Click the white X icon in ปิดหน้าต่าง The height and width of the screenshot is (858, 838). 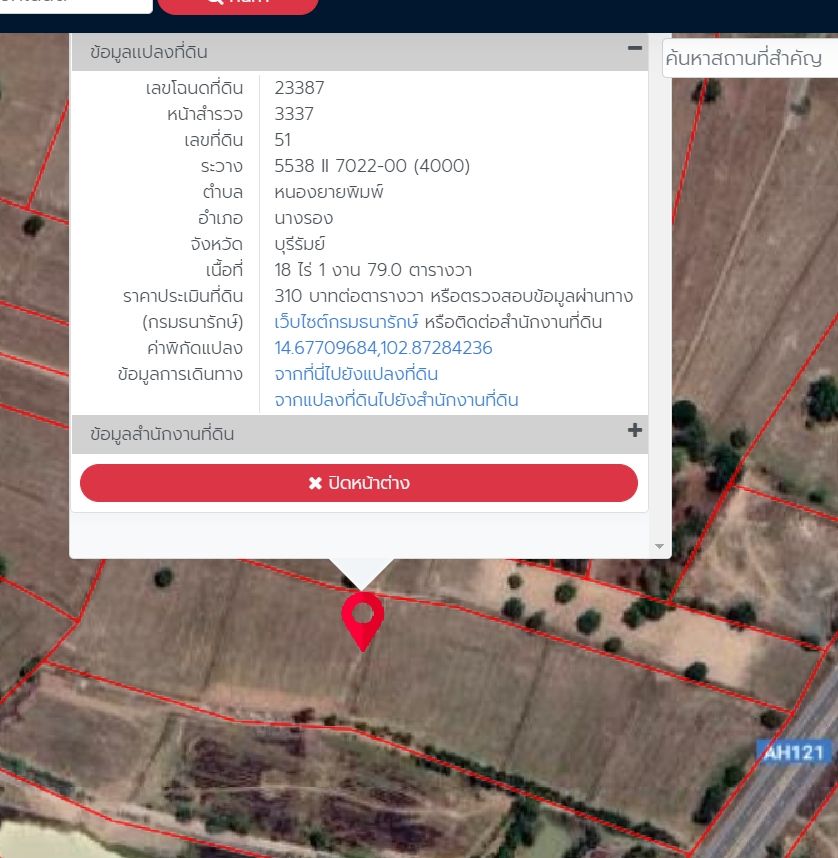click(315, 483)
